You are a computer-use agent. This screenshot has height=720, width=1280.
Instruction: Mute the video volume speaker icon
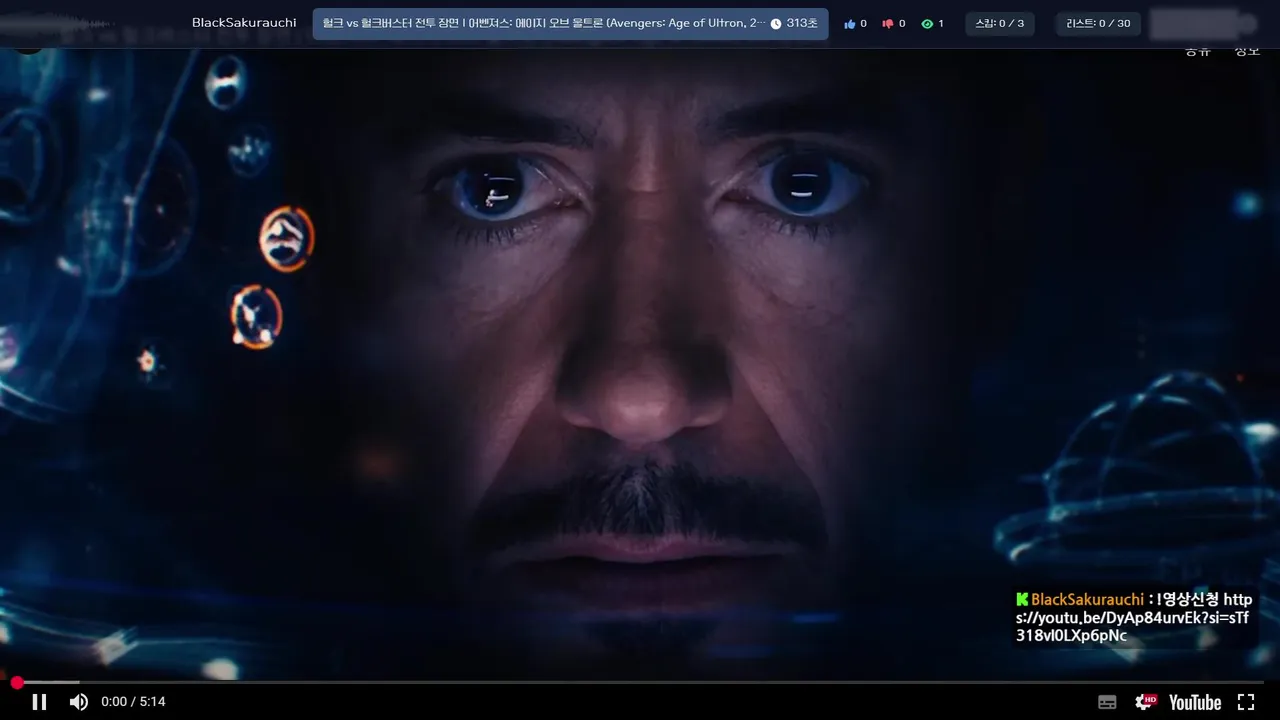tap(78, 702)
